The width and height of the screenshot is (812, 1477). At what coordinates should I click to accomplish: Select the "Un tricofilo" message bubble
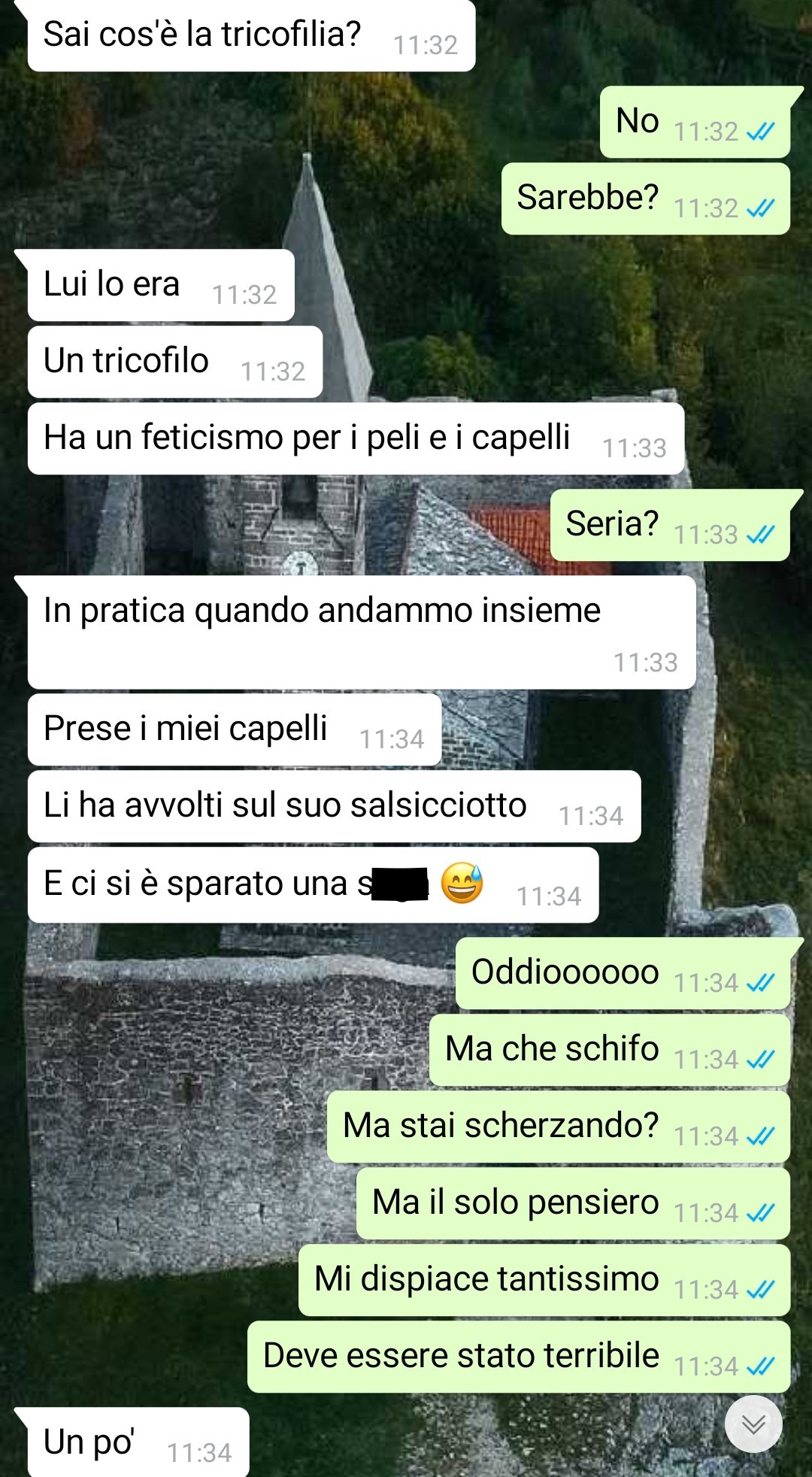point(175,362)
